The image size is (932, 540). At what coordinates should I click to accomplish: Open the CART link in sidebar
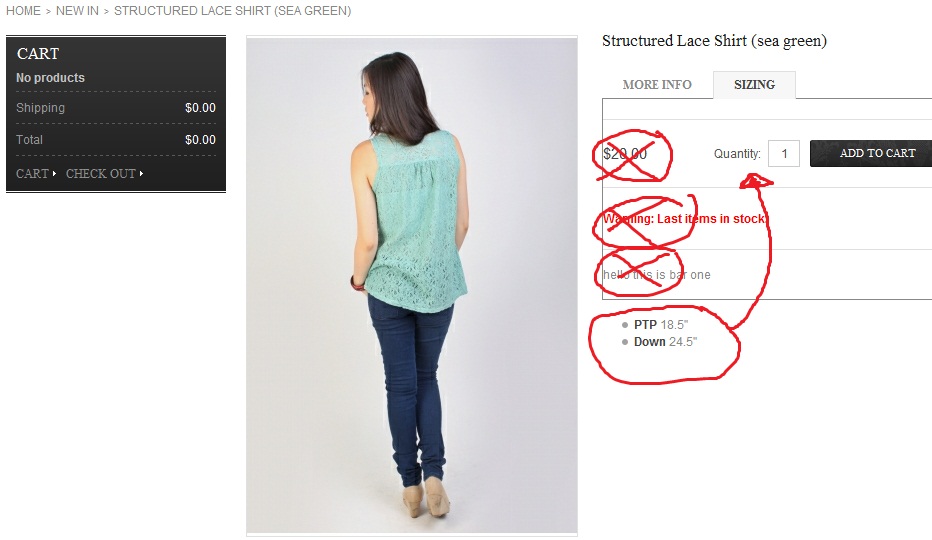[32, 174]
